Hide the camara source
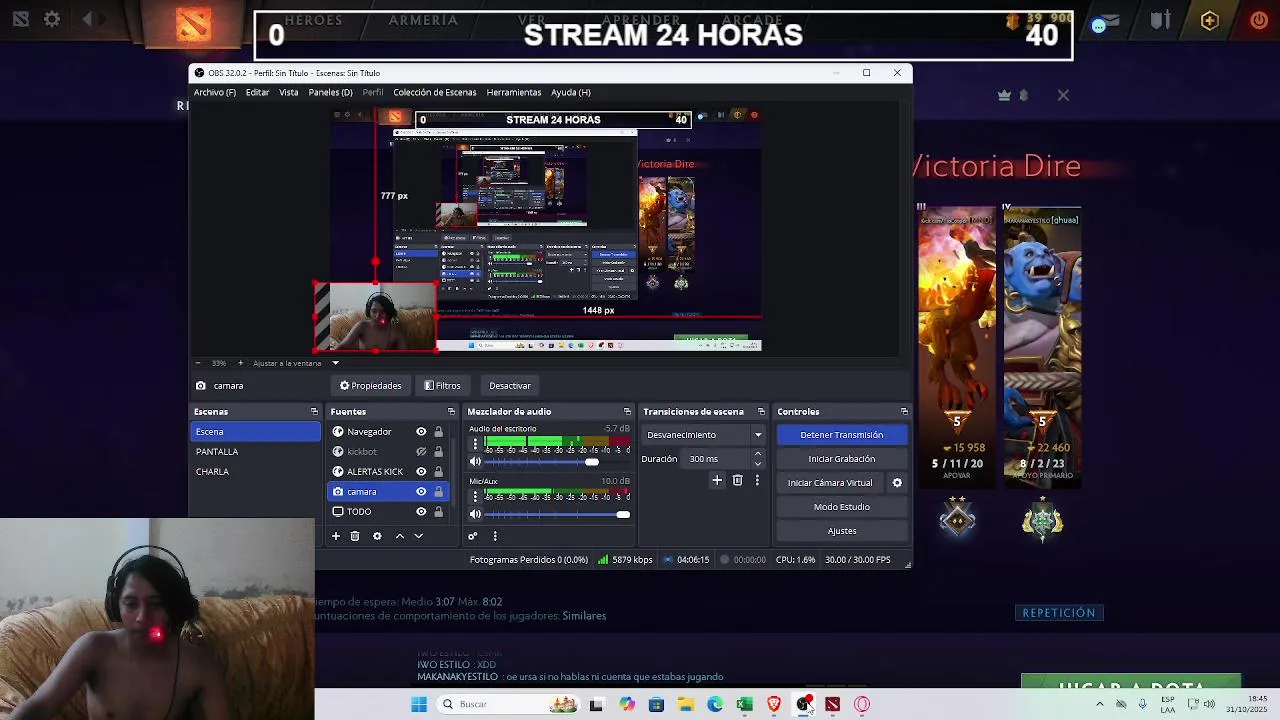This screenshot has height=720, width=1280. click(x=421, y=492)
